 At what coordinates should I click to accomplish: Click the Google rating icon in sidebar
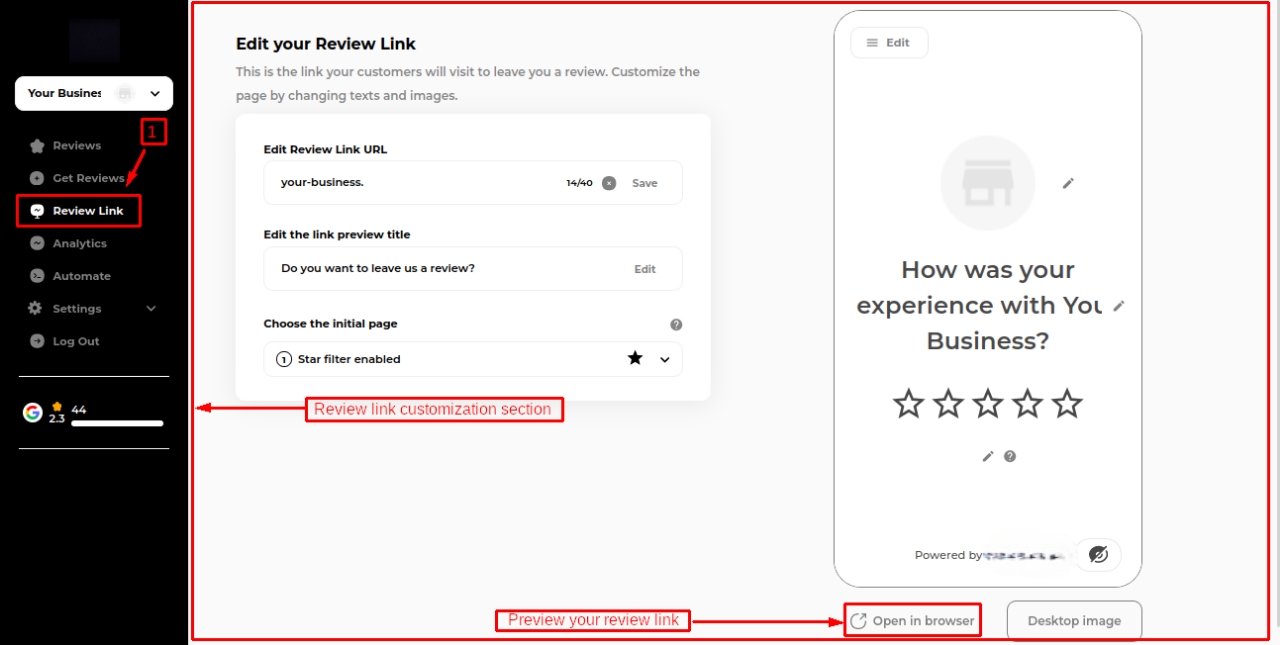[33, 412]
